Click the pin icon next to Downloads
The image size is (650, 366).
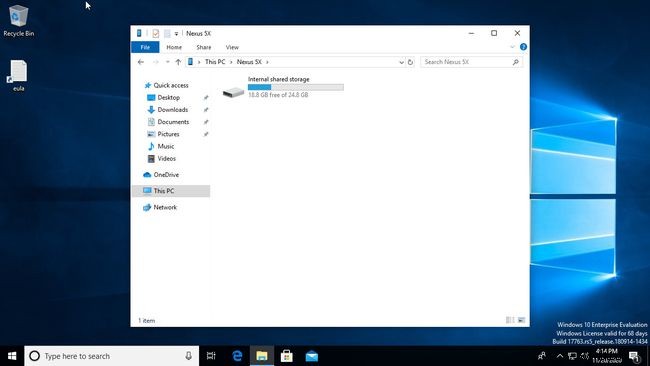click(x=206, y=110)
